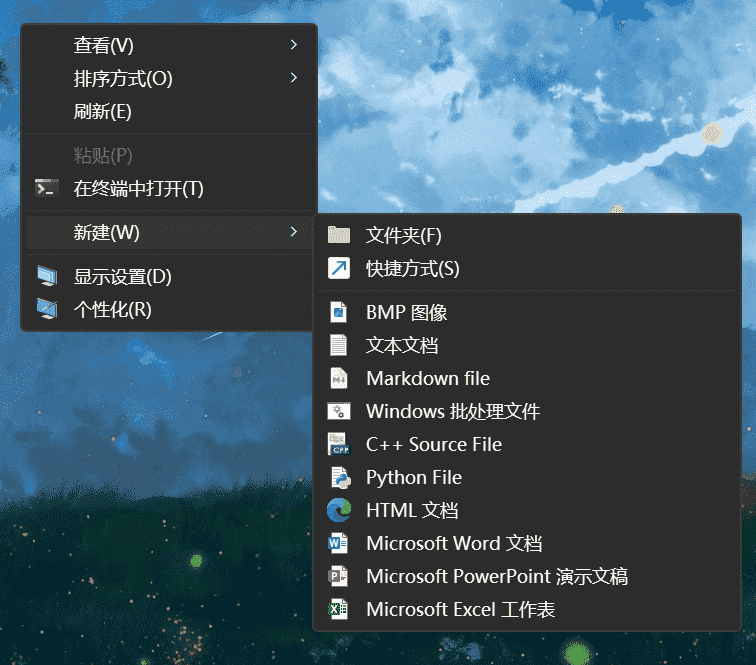Expand the 查看(V) submenu arrow
The image size is (756, 665).
(x=293, y=45)
